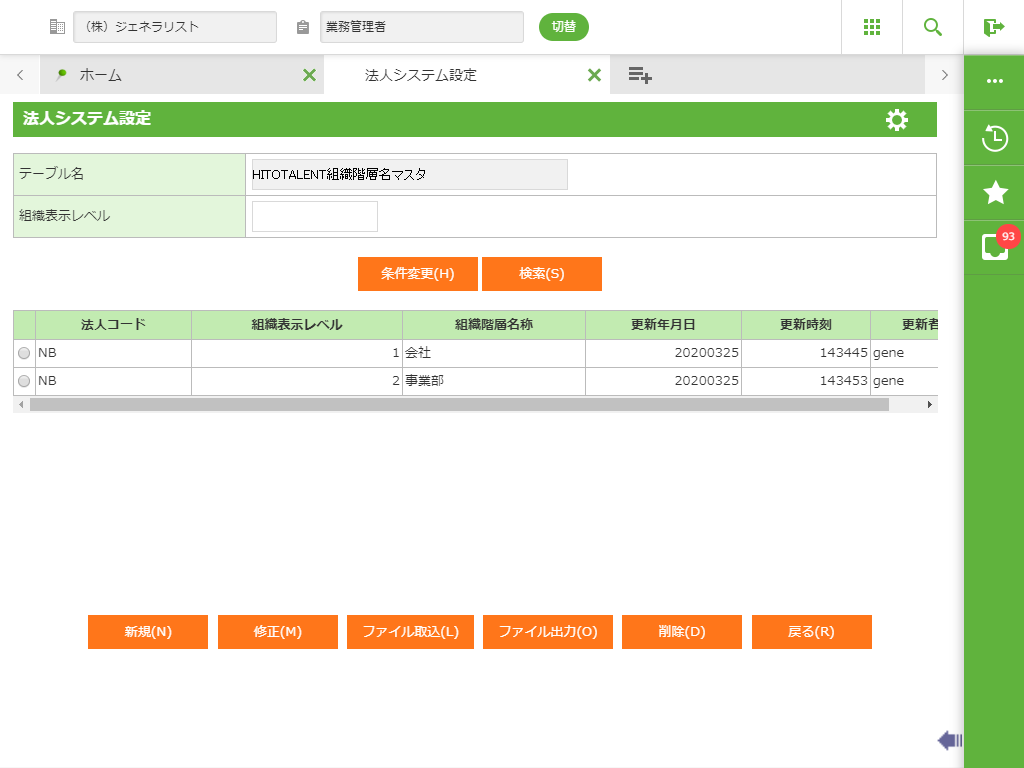The image size is (1024, 768).
Task: Select the radio button for 事業部 row
Action: [24, 381]
